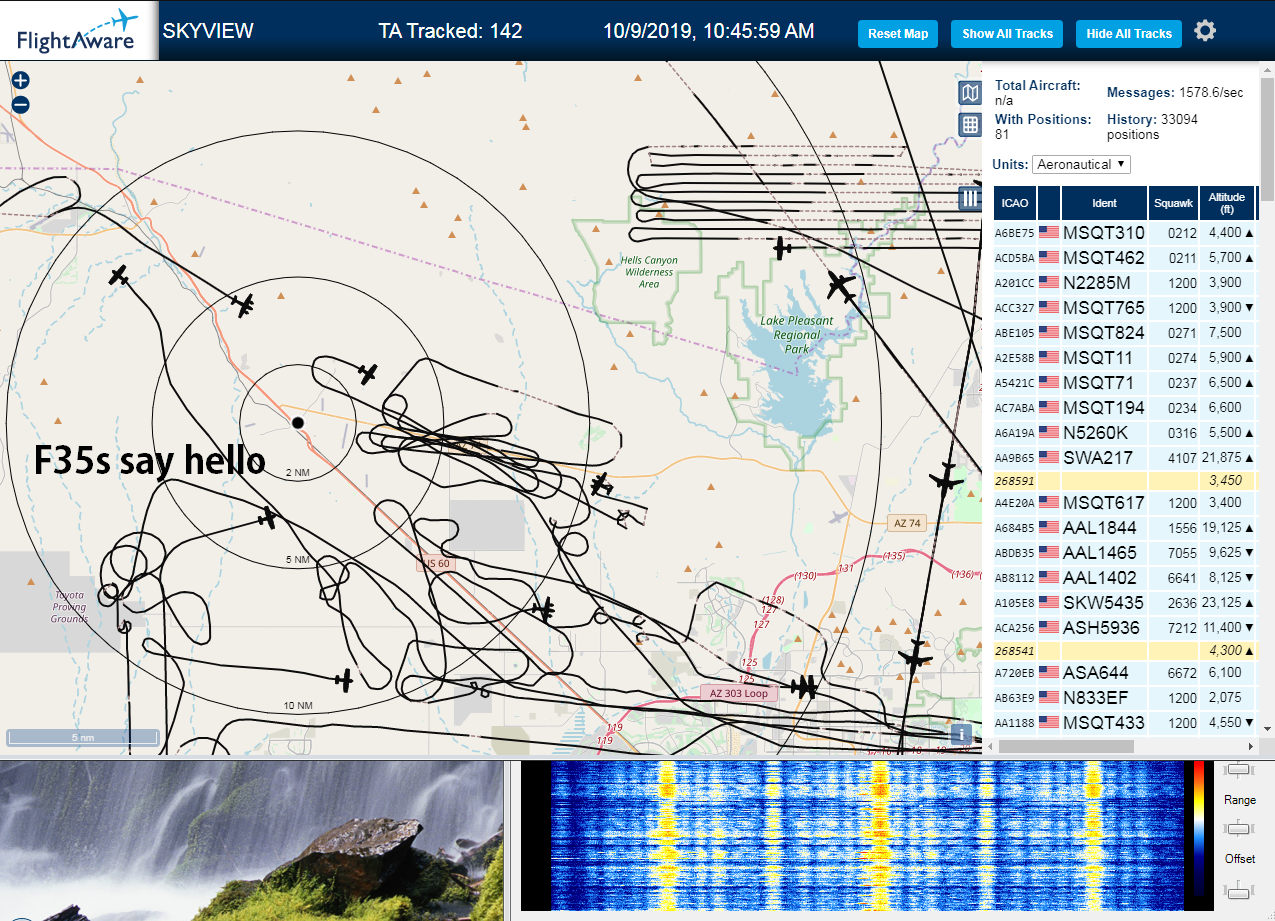Click the table's scroll-down arrow near MSQT433

pos(1267,729)
